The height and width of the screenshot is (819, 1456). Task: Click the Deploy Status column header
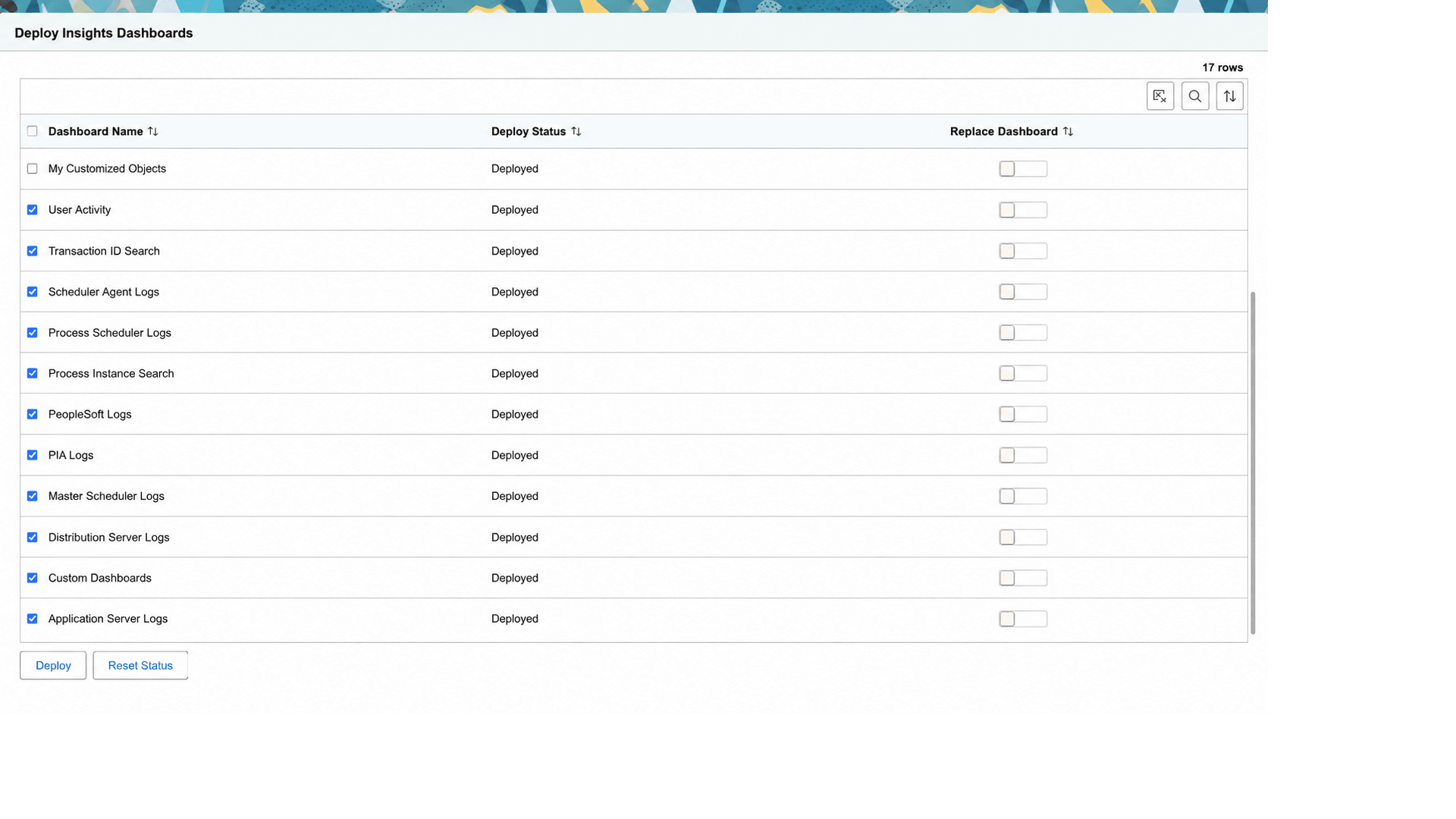click(529, 131)
